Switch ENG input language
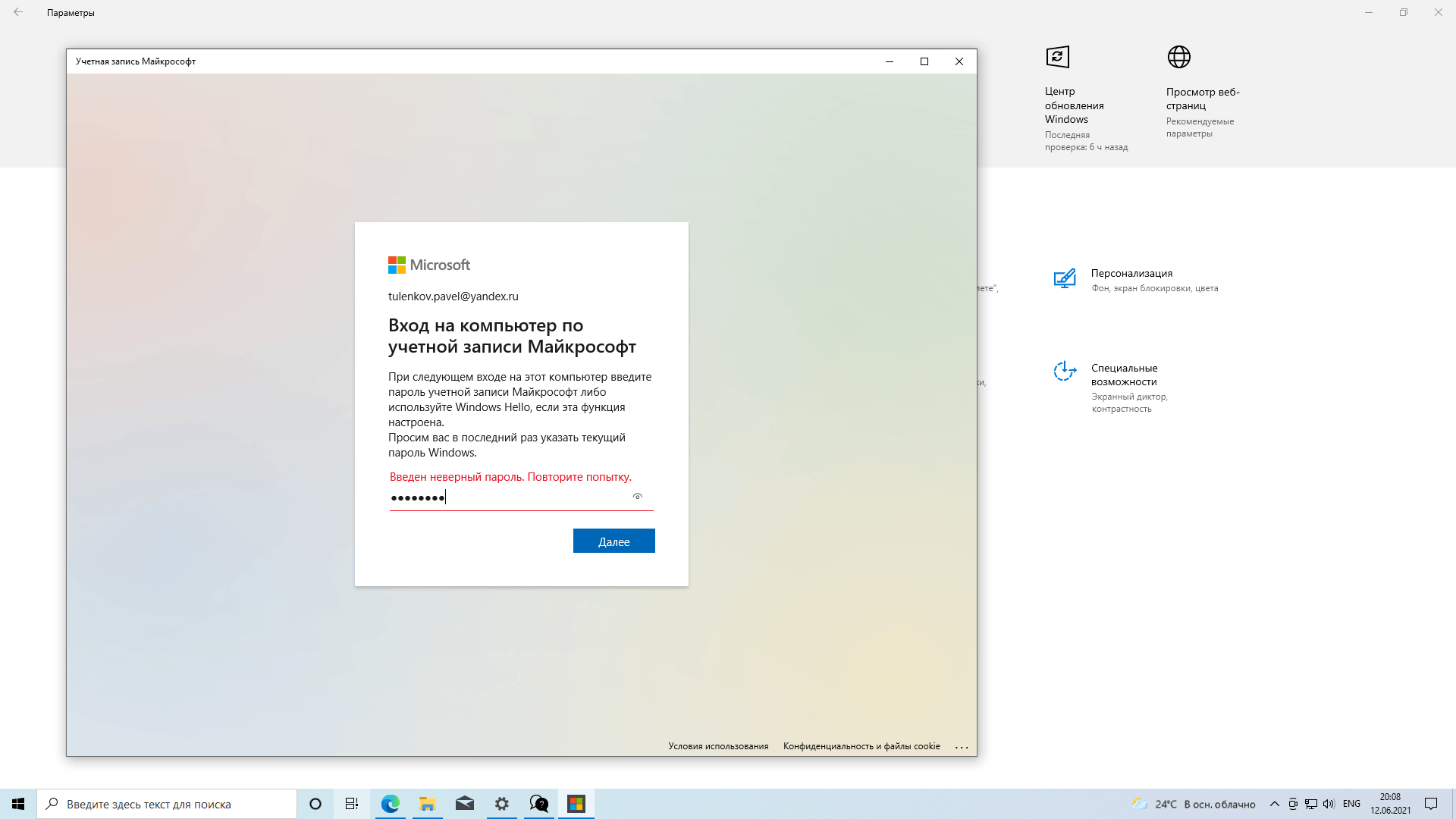 [1351, 804]
